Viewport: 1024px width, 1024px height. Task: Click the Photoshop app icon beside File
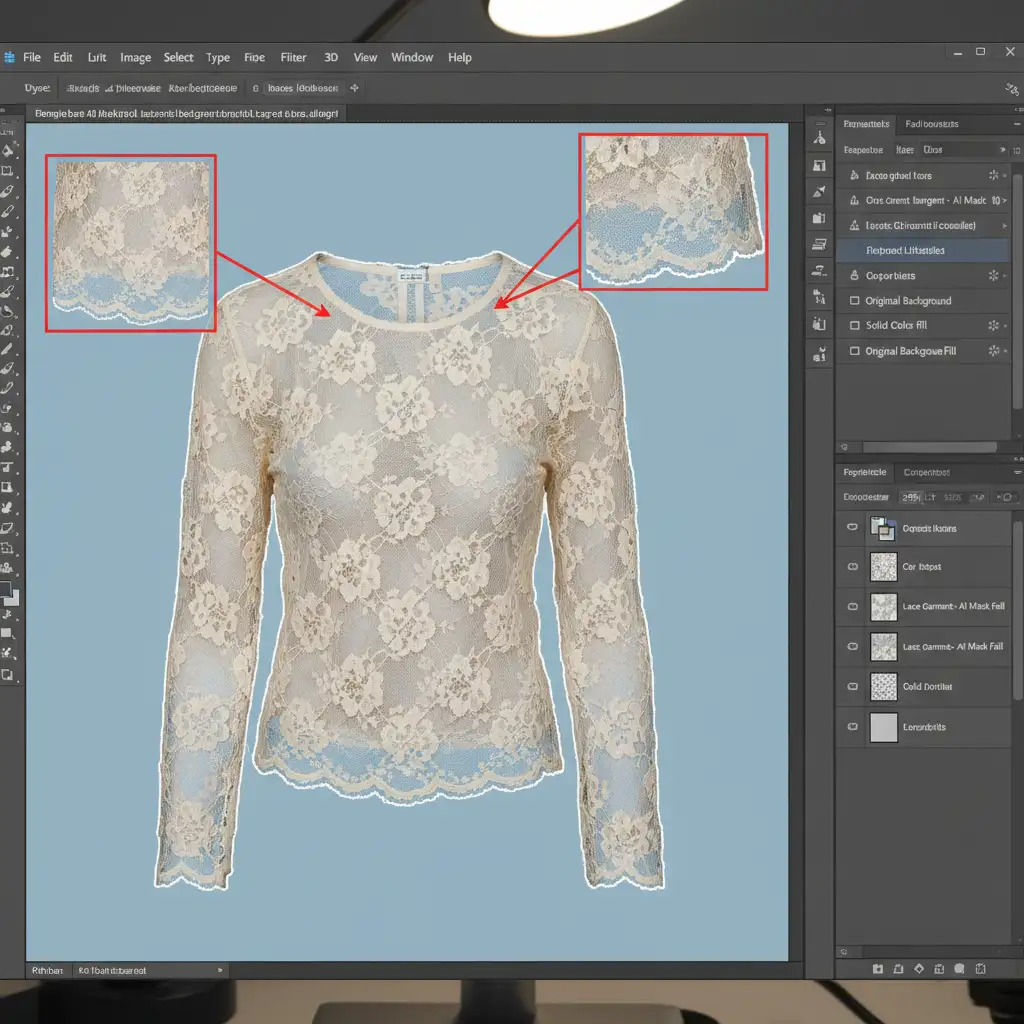pyautogui.click(x=9, y=58)
